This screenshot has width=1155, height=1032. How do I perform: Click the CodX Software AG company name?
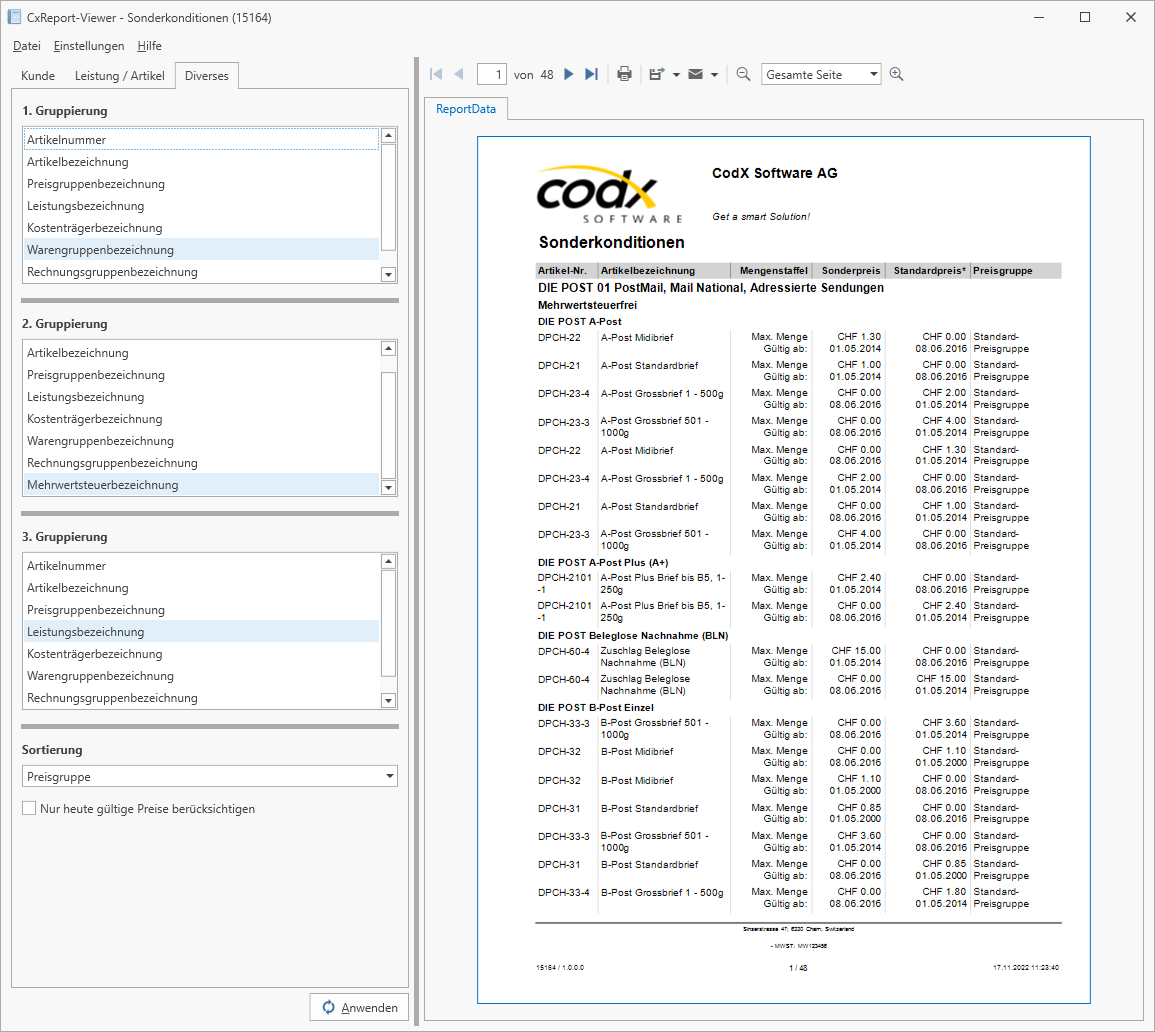(x=774, y=173)
